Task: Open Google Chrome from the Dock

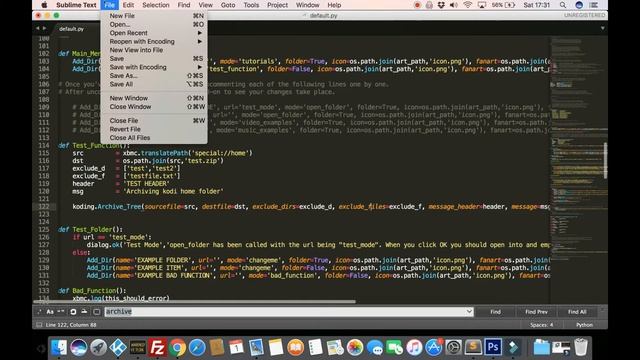Action: pos(177,347)
